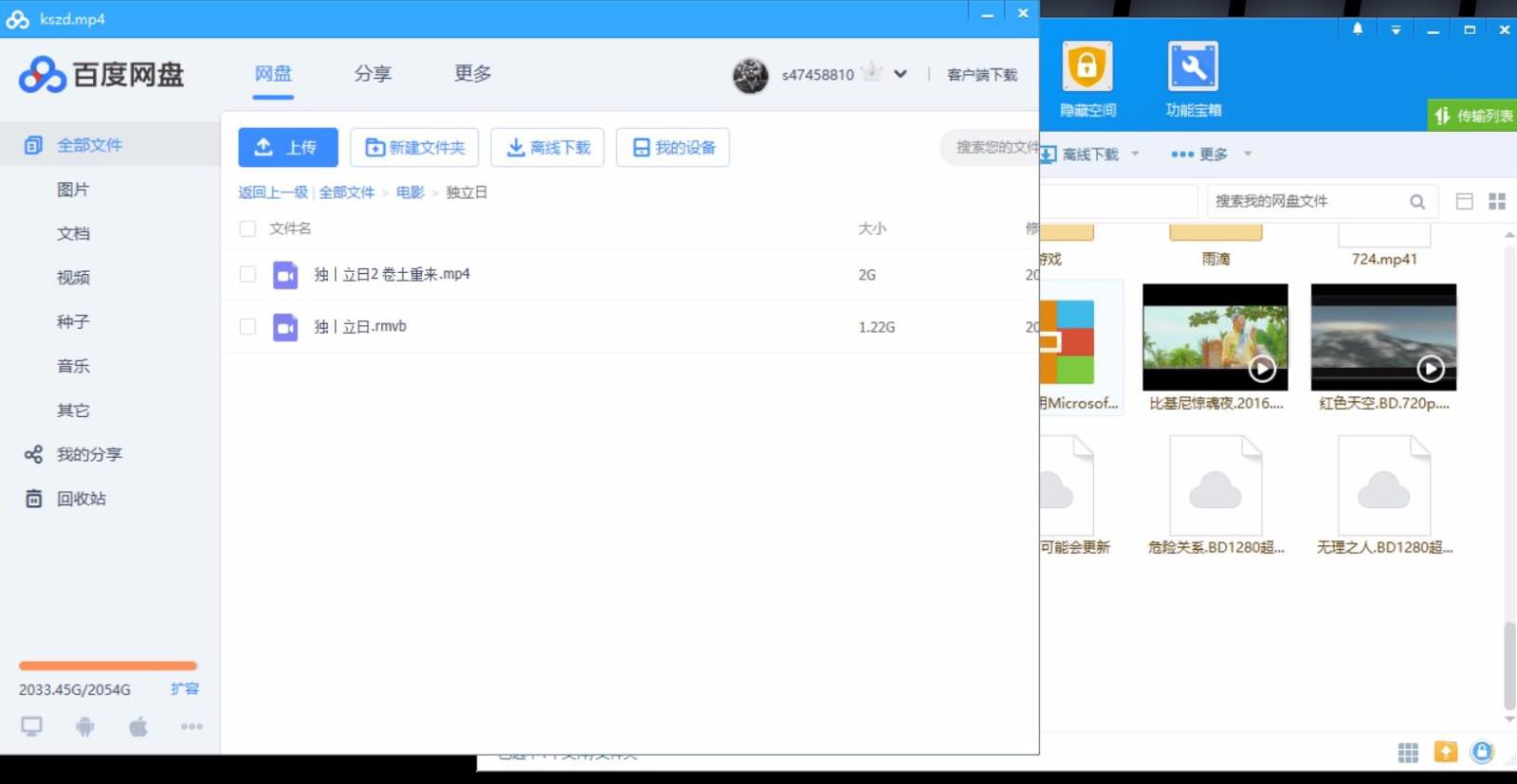1517x784 pixels.
Task: Play the 比基尼惊魂夜.2016 video thumbnail
Action: tap(1215, 337)
